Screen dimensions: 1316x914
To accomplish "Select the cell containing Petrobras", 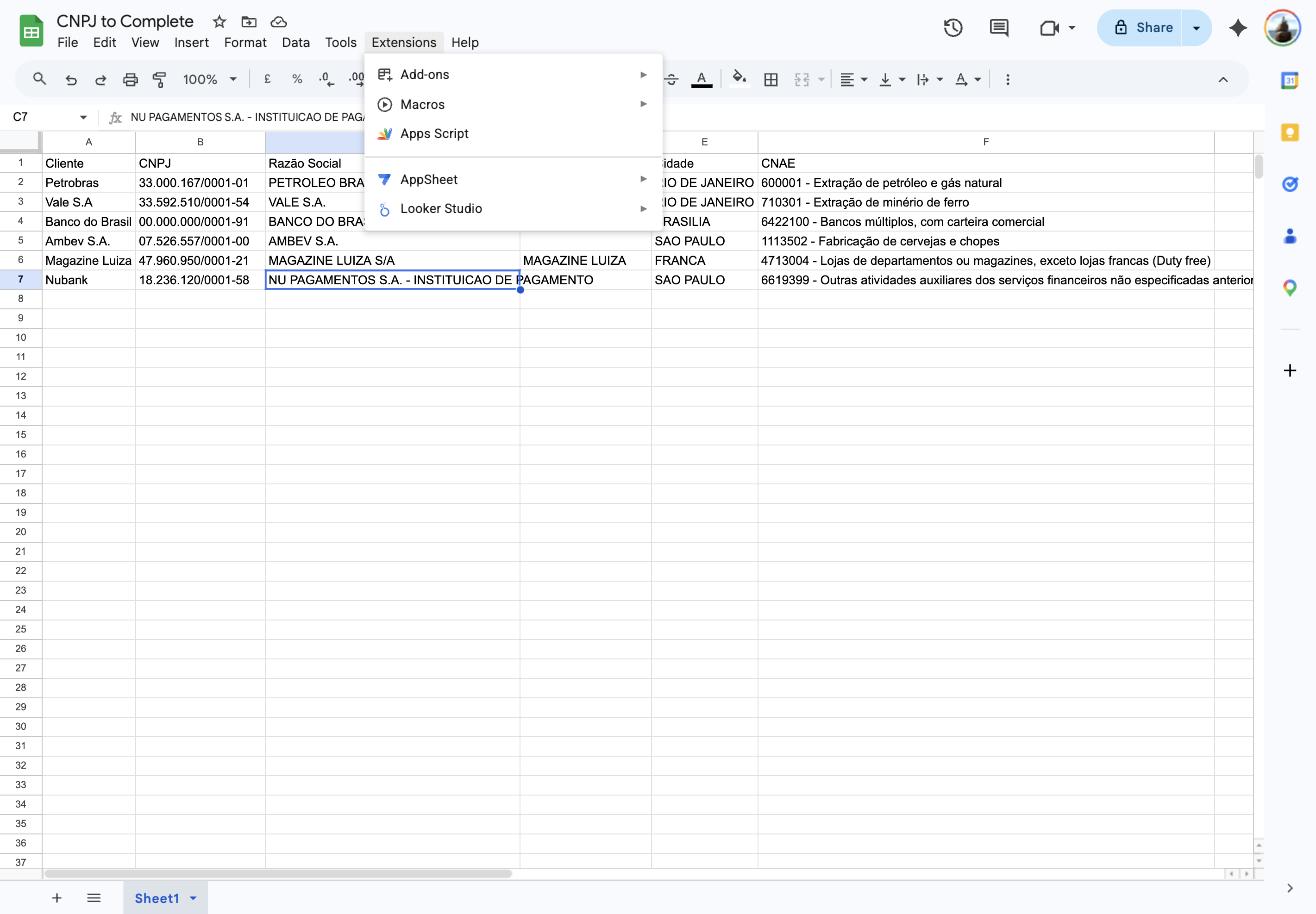I will 89,183.
